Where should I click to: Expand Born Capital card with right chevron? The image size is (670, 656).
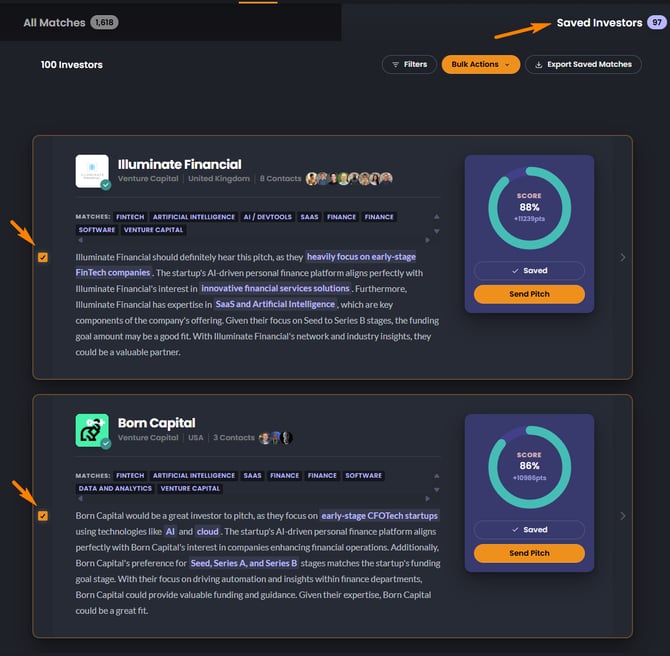[623, 516]
